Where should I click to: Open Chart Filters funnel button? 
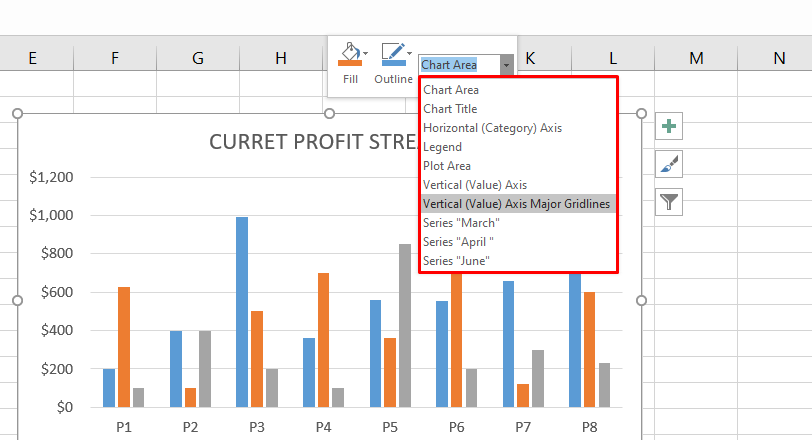(x=669, y=202)
